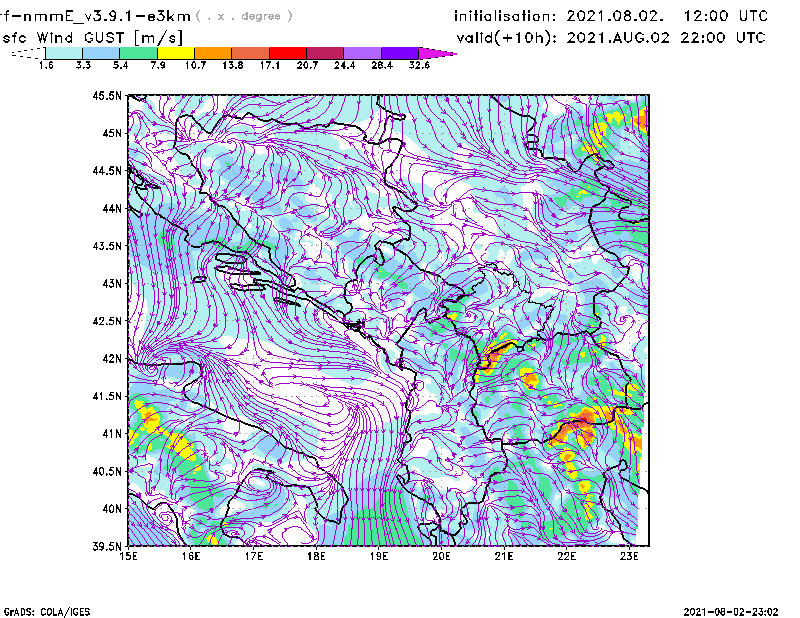This screenshot has width=800, height=618.
Task: Click the 23E longitude label
Action: tap(629, 556)
